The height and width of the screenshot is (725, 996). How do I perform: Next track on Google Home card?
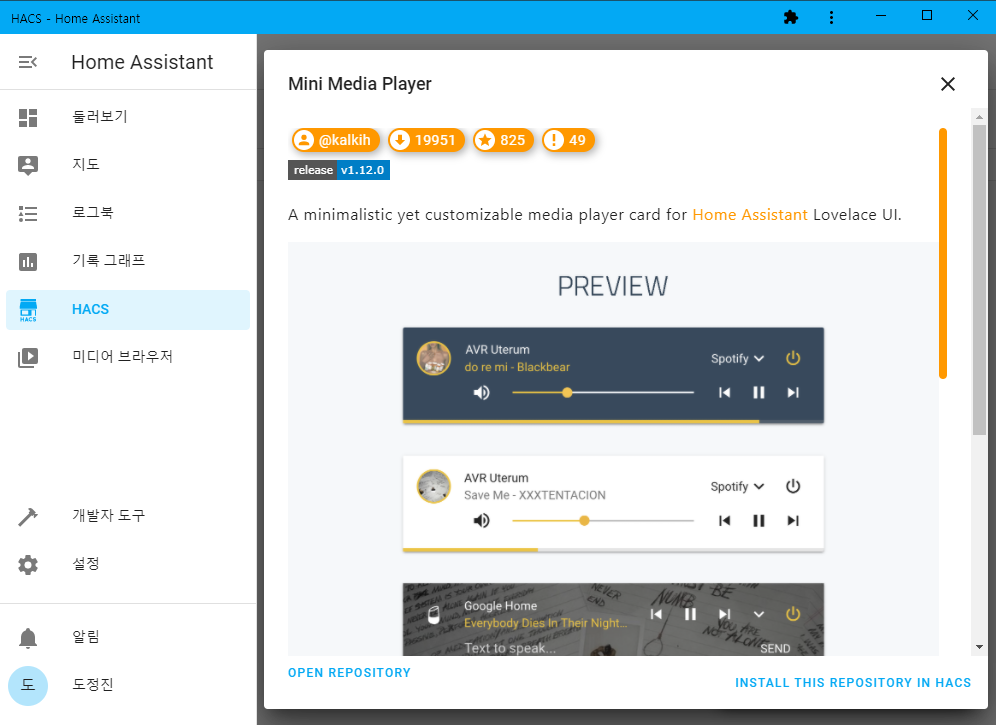pos(724,614)
